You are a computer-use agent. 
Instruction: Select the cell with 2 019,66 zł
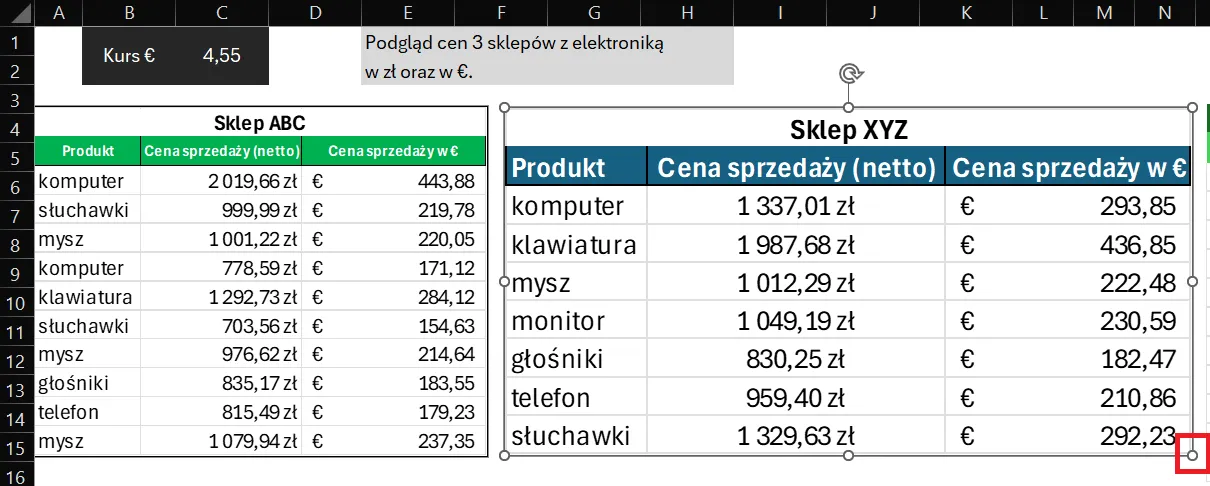tap(220, 181)
